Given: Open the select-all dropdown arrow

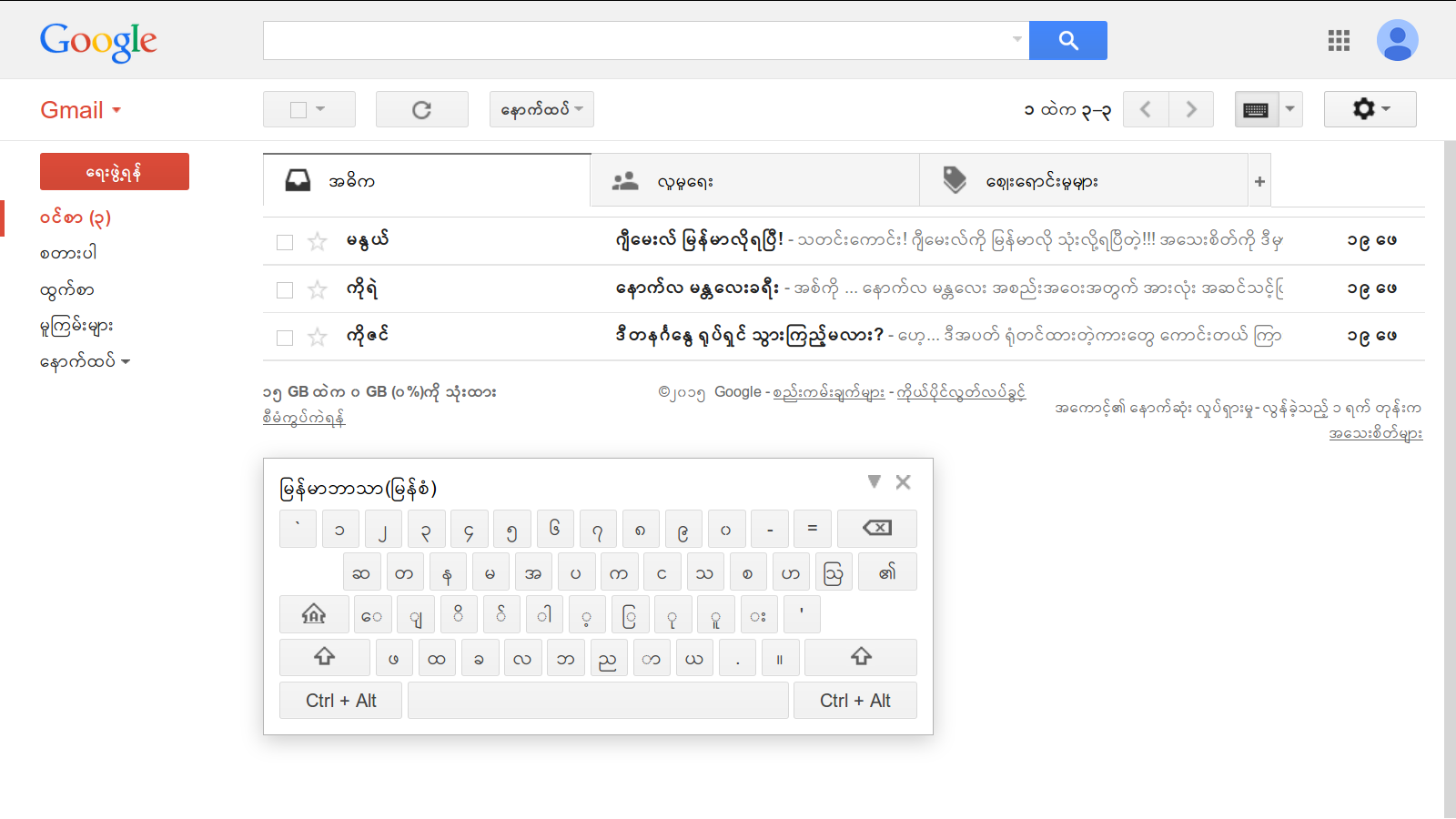Looking at the screenshot, I should 320,109.
